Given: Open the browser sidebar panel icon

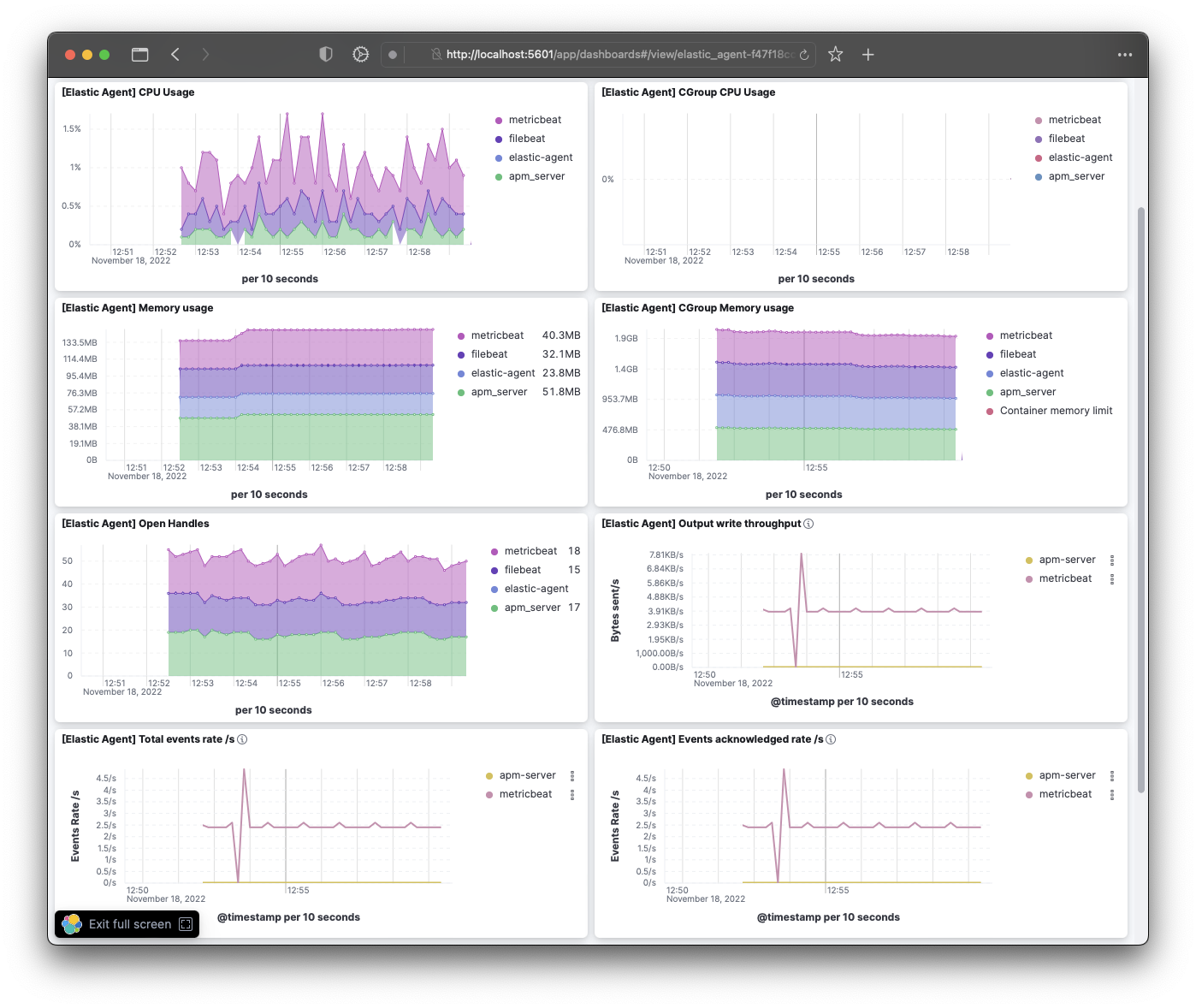Looking at the screenshot, I should coord(140,55).
